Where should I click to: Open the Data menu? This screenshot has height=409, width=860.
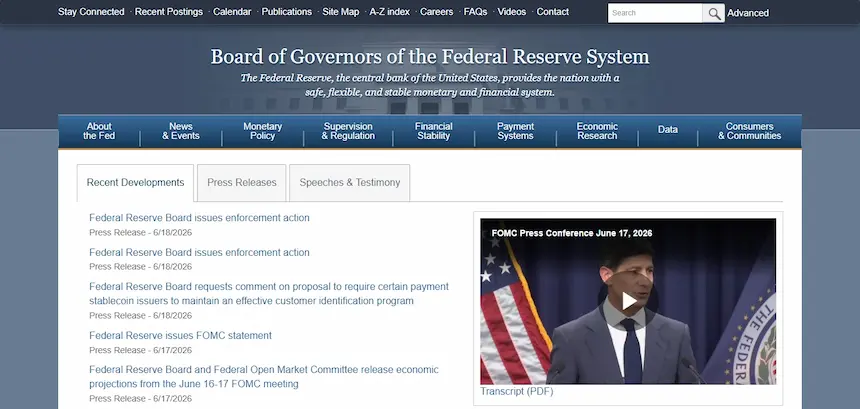[x=668, y=130]
